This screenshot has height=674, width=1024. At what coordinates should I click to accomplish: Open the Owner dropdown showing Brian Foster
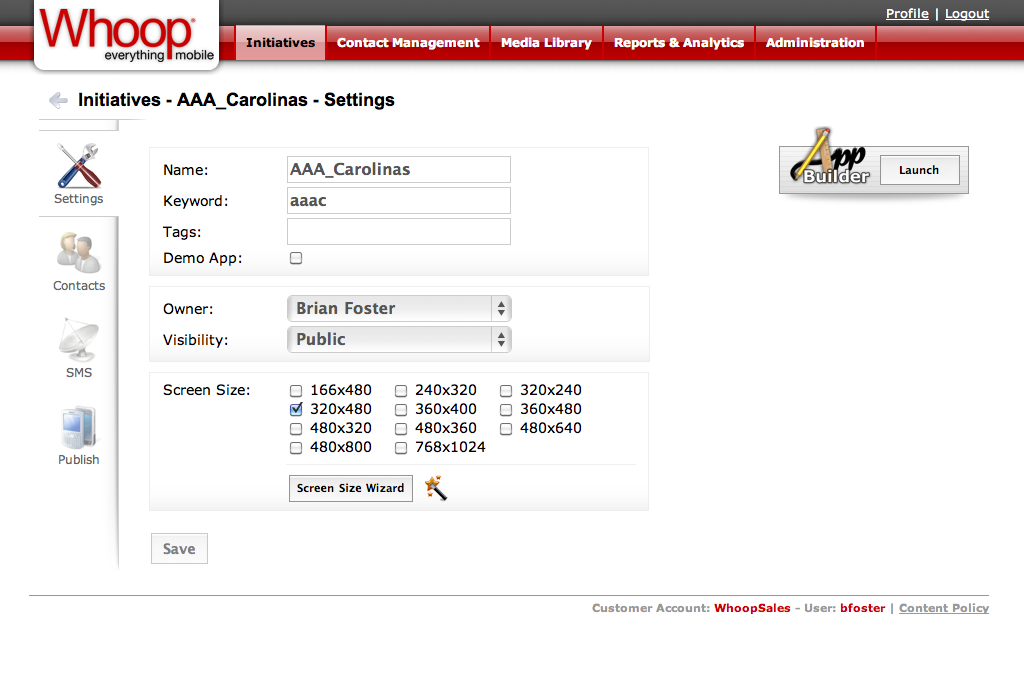[399, 308]
